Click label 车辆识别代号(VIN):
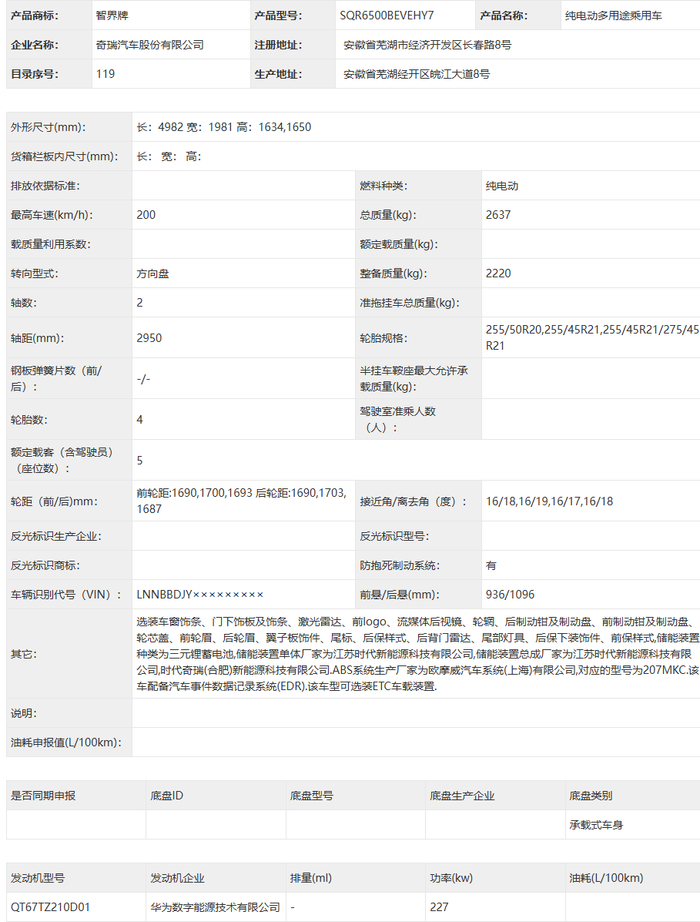 pos(66,595)
